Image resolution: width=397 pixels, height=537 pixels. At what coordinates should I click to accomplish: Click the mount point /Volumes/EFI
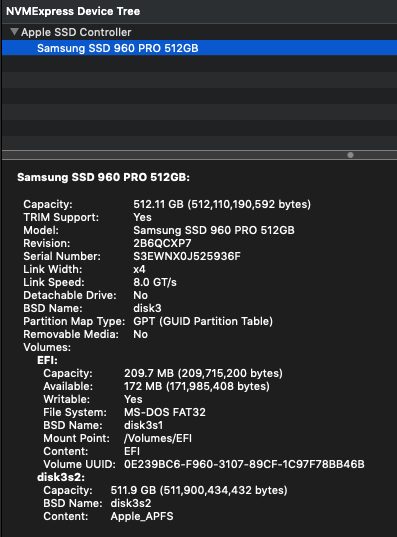tap(158, 438)
